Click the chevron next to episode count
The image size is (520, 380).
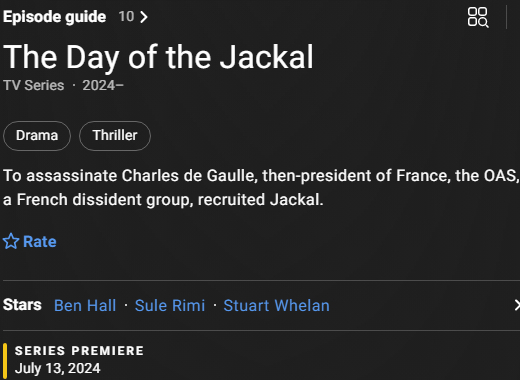click(x=144, y=17)
